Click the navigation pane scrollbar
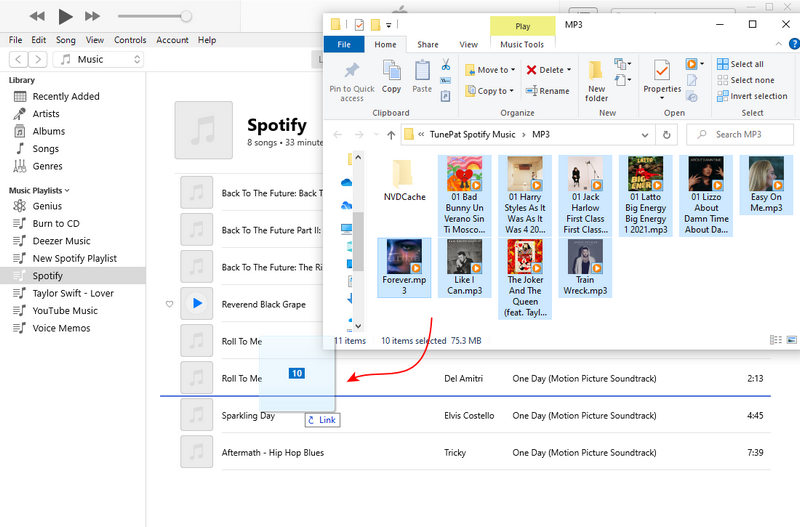Image resolution: width=800 pixels, height=527 pixels. (x=358, y=241)
